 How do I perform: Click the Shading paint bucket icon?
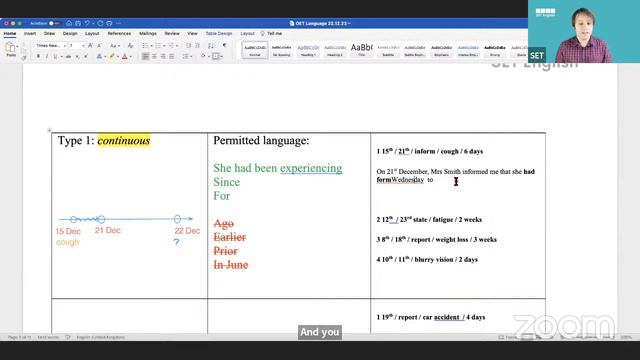[203, 56]
